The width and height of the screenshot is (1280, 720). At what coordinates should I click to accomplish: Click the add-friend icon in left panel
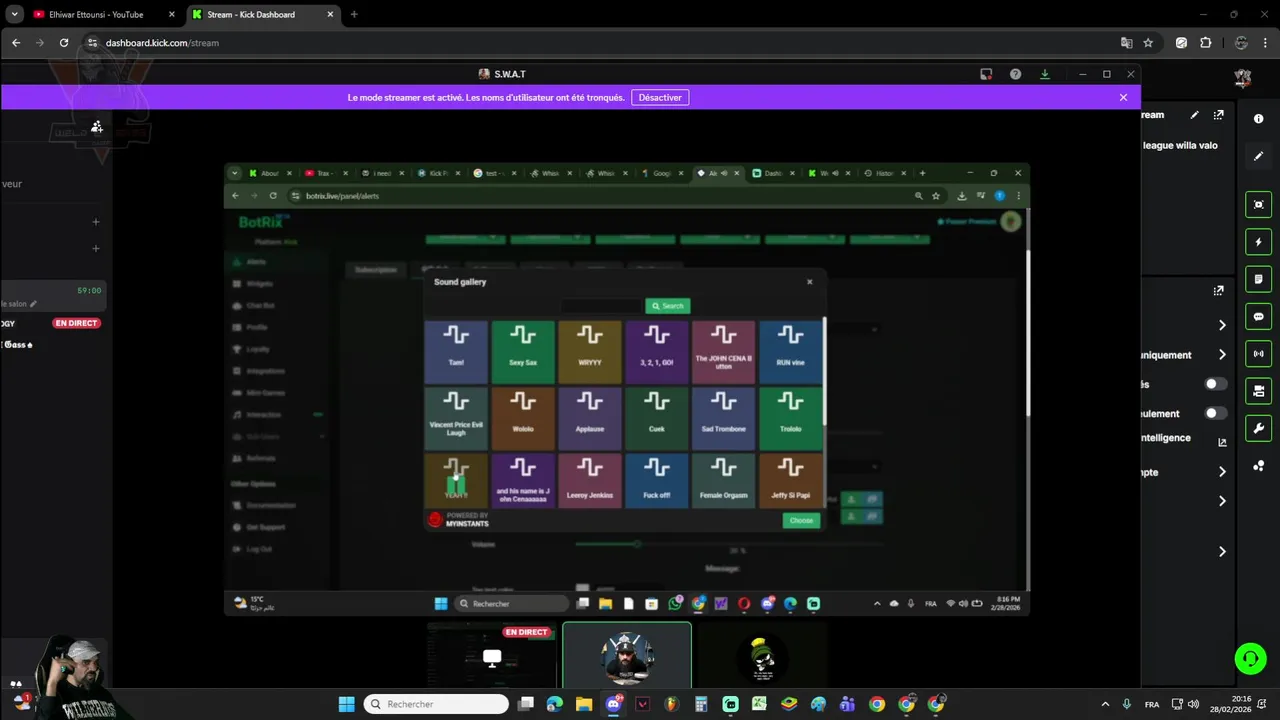click(97, 127)
